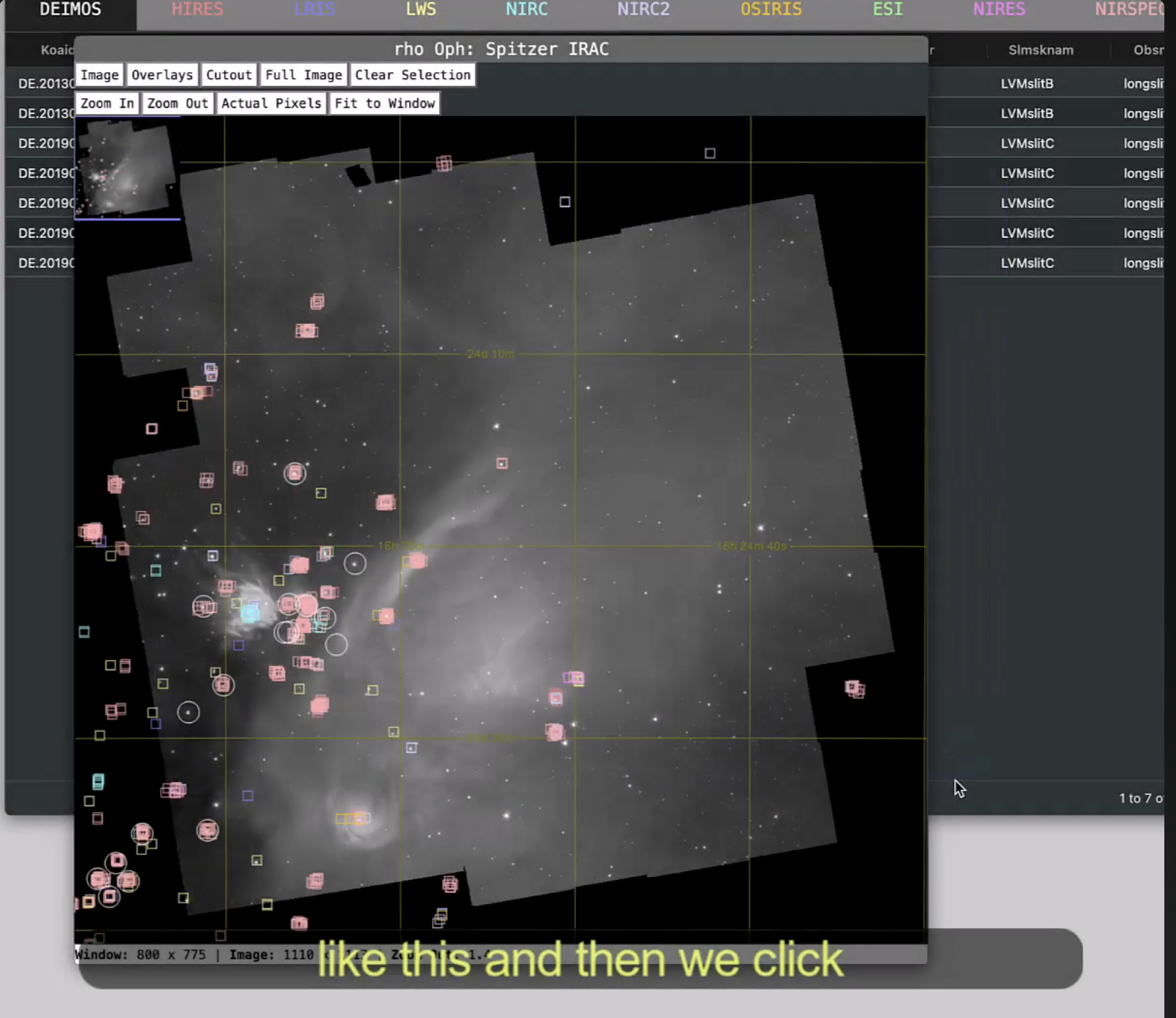
Task: Open the Overlays menu
Action: click(162, 75)
